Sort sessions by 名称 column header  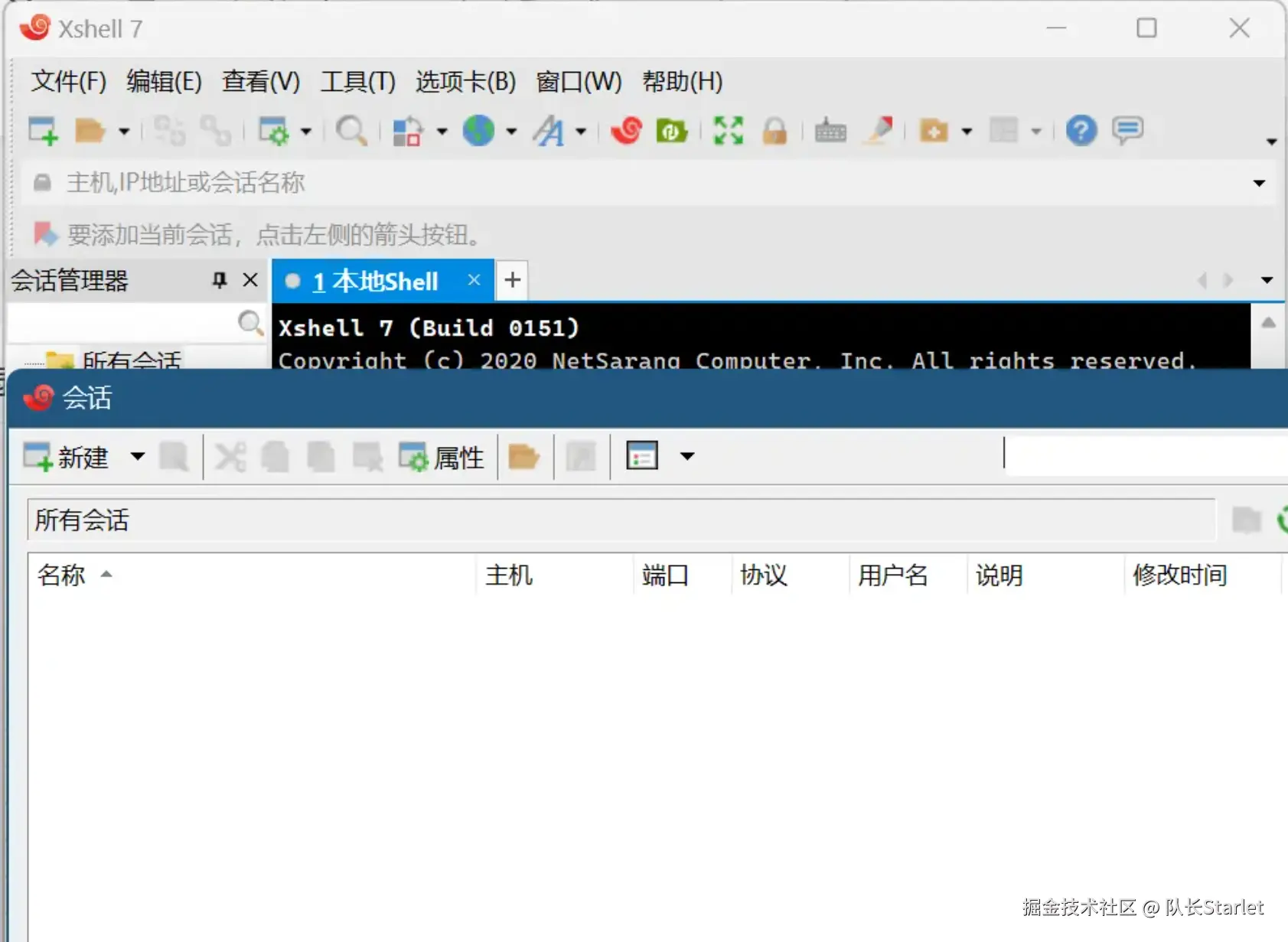pos(252,575)
